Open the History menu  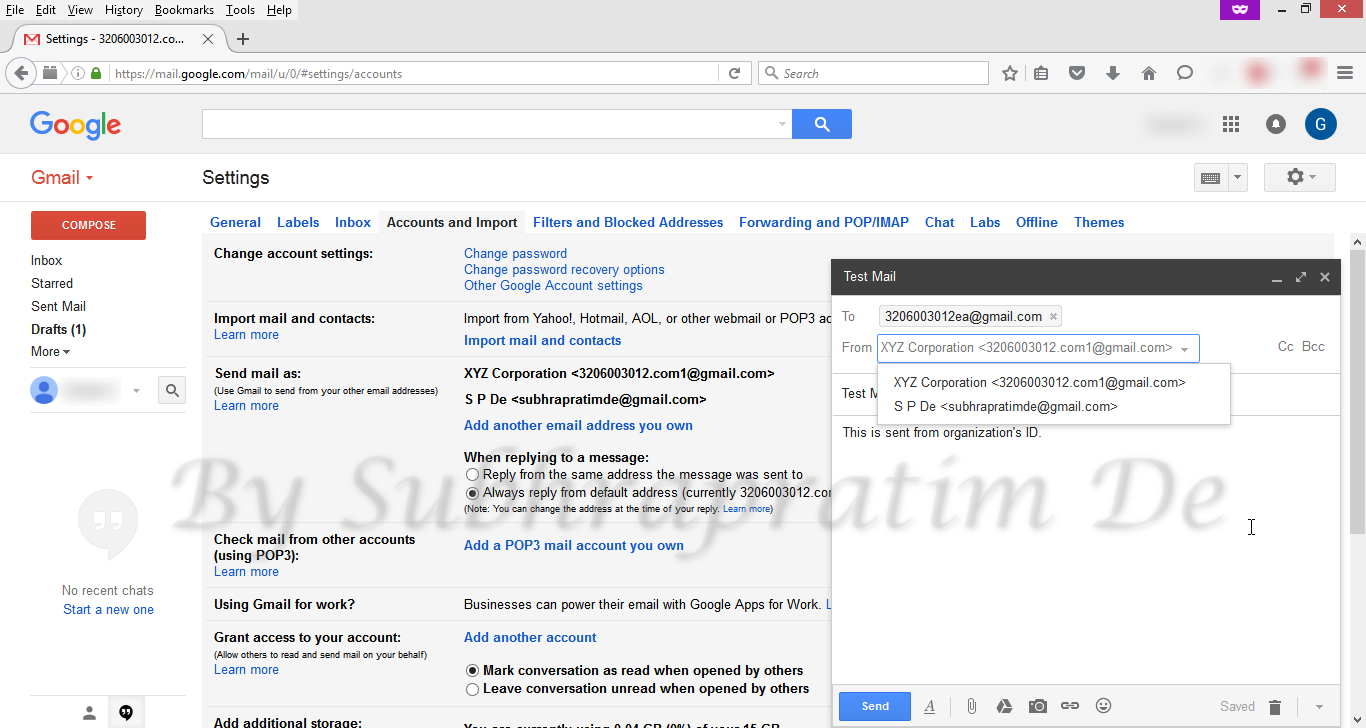[x=124, y=10]
